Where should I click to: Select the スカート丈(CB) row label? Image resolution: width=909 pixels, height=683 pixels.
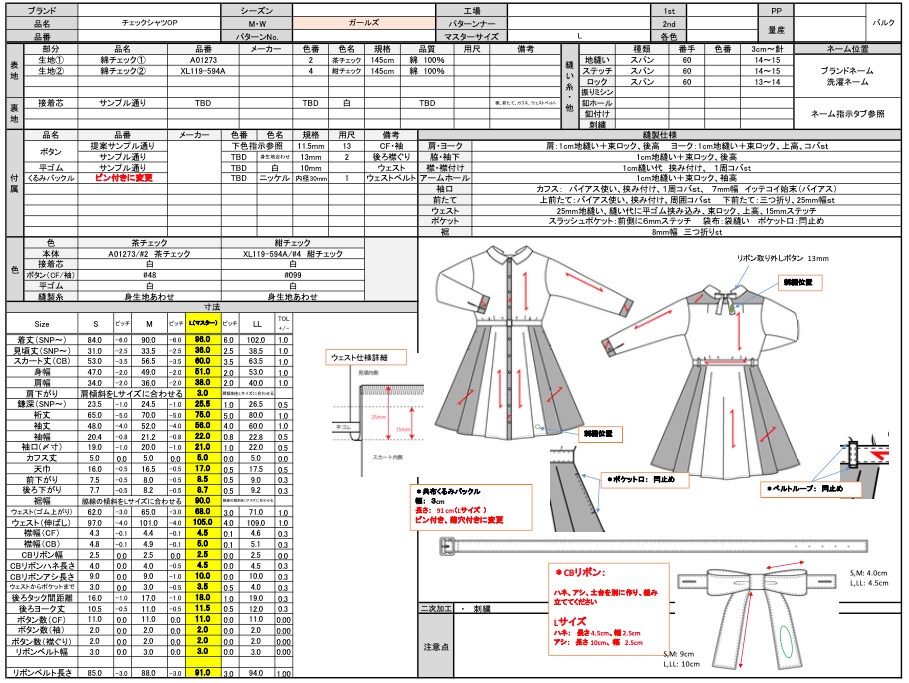click(x=42, y=361)
